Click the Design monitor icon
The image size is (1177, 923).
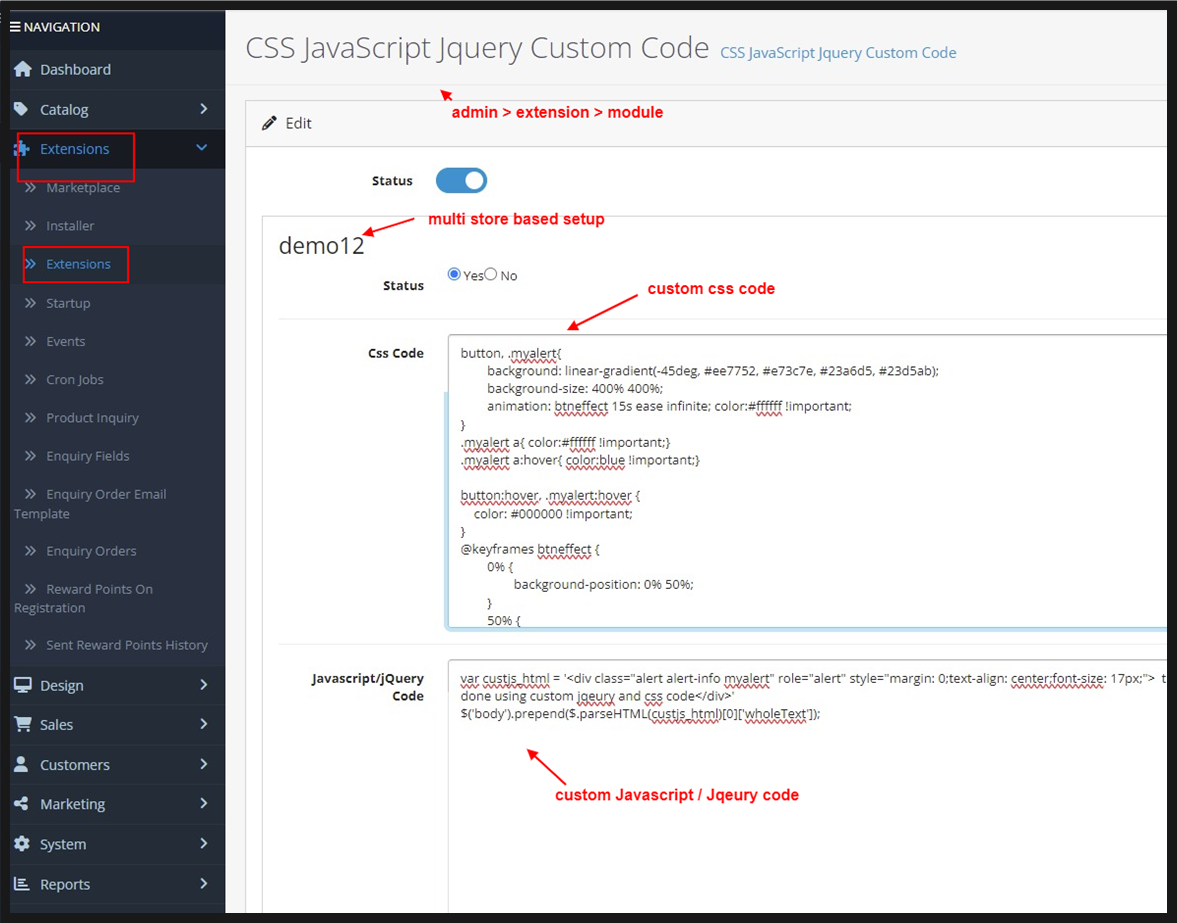[22, 685]
